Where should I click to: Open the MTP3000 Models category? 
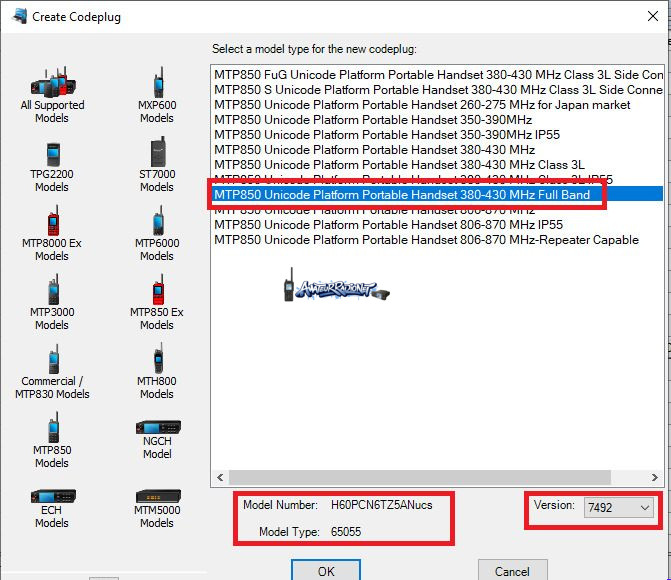pos(52,303)
